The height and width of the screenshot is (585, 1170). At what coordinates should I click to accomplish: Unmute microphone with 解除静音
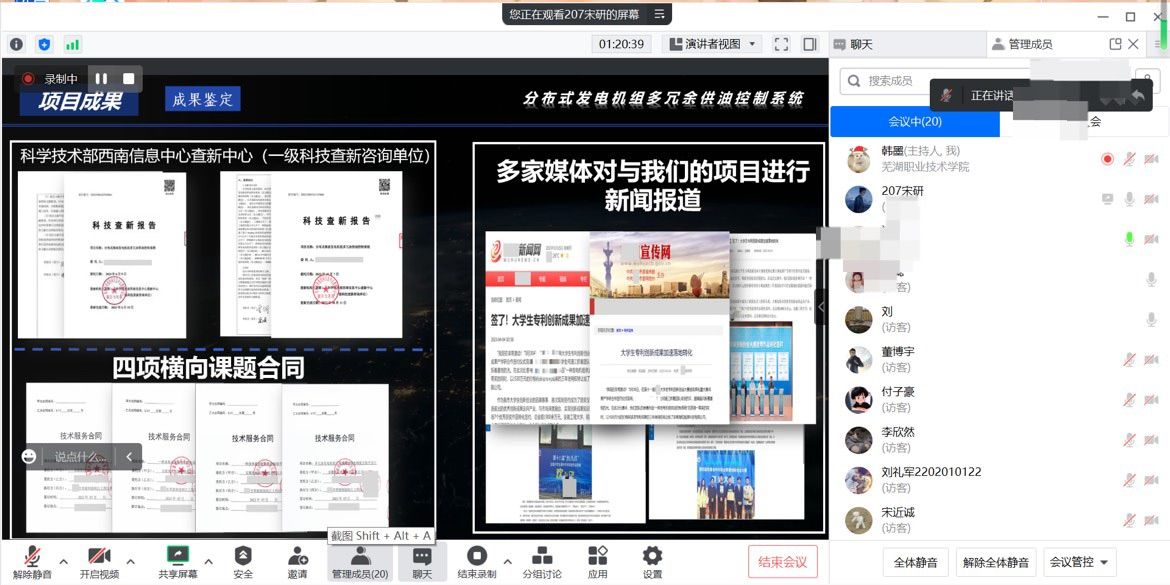coord(32,562)
